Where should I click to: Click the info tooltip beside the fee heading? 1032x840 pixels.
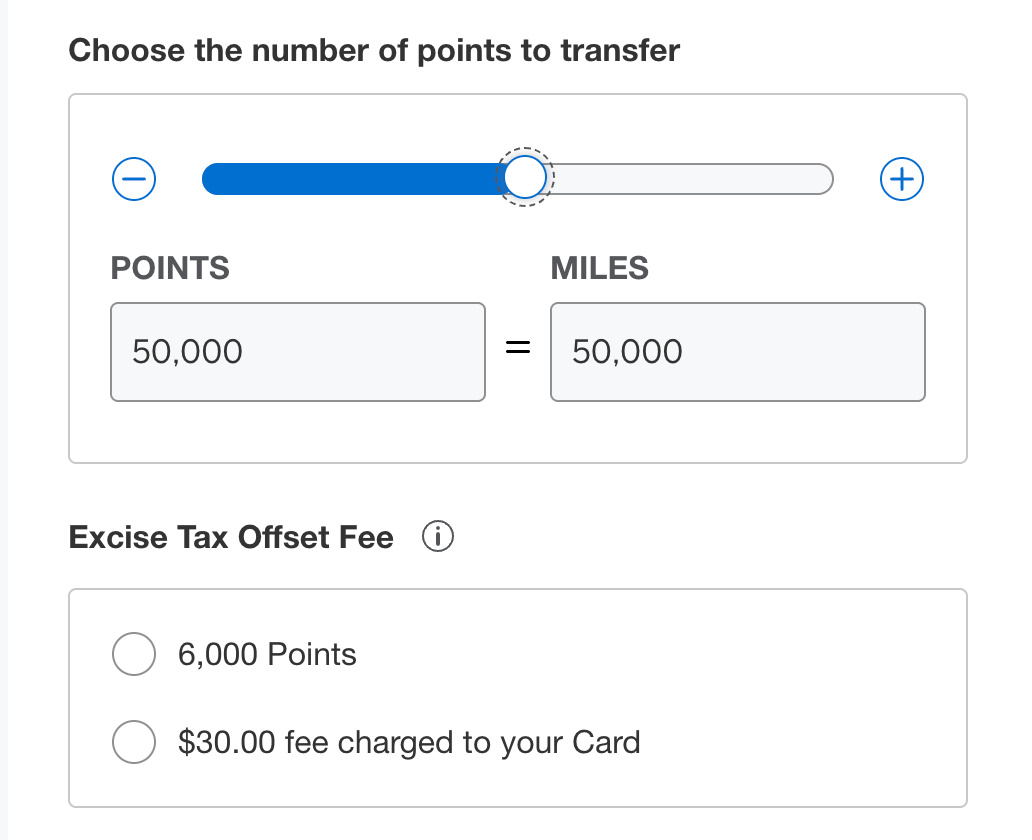pos(437,537)
